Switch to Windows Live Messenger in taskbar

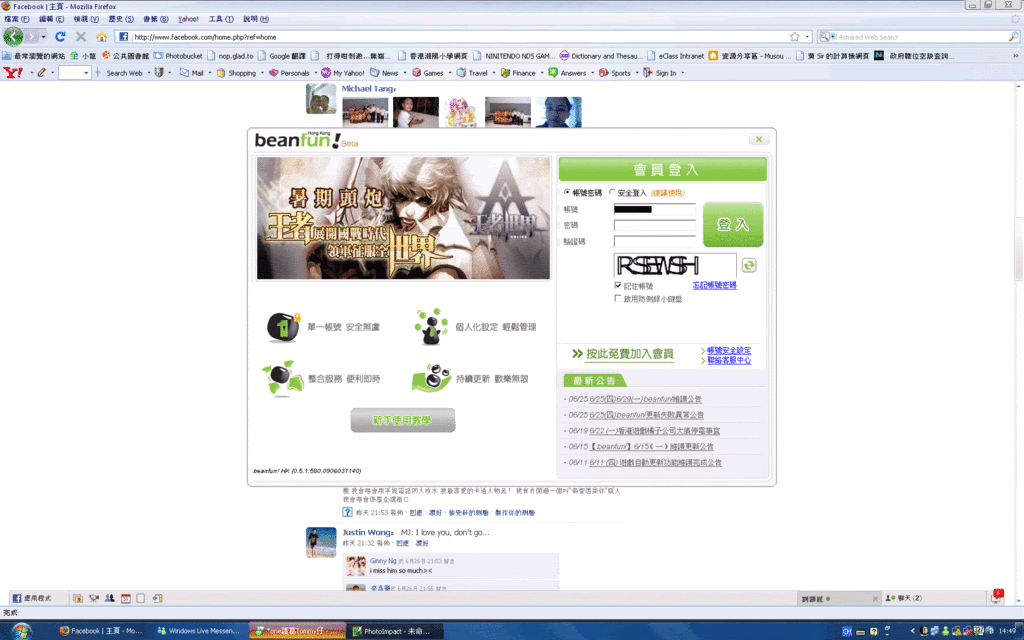199,631
